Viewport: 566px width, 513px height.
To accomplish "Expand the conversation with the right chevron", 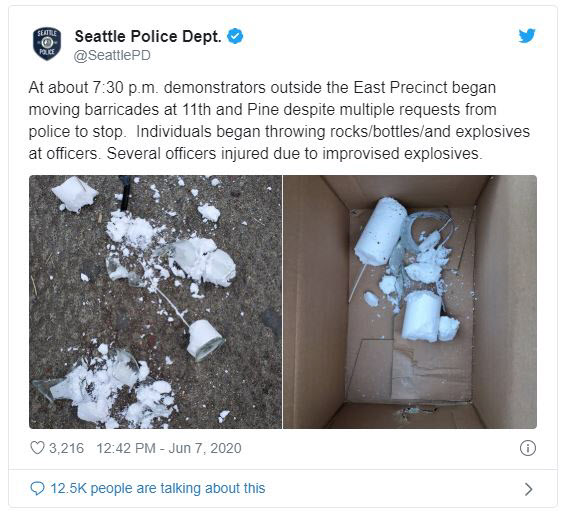I will [528, 489].
